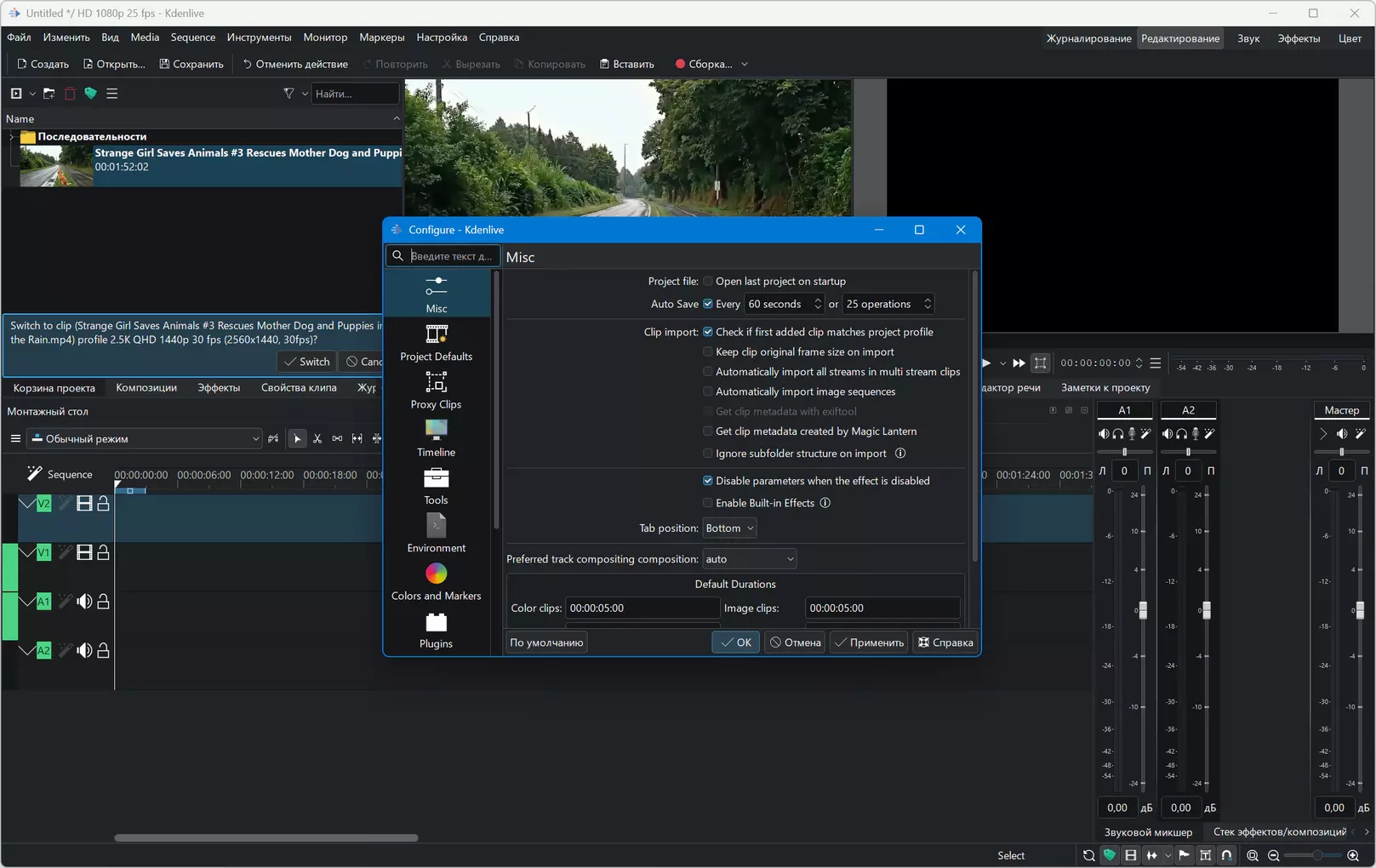Open Project Defaults settings page
Image resolution: width=1376 pixels, height=868 pixels.
coord(437,342)
